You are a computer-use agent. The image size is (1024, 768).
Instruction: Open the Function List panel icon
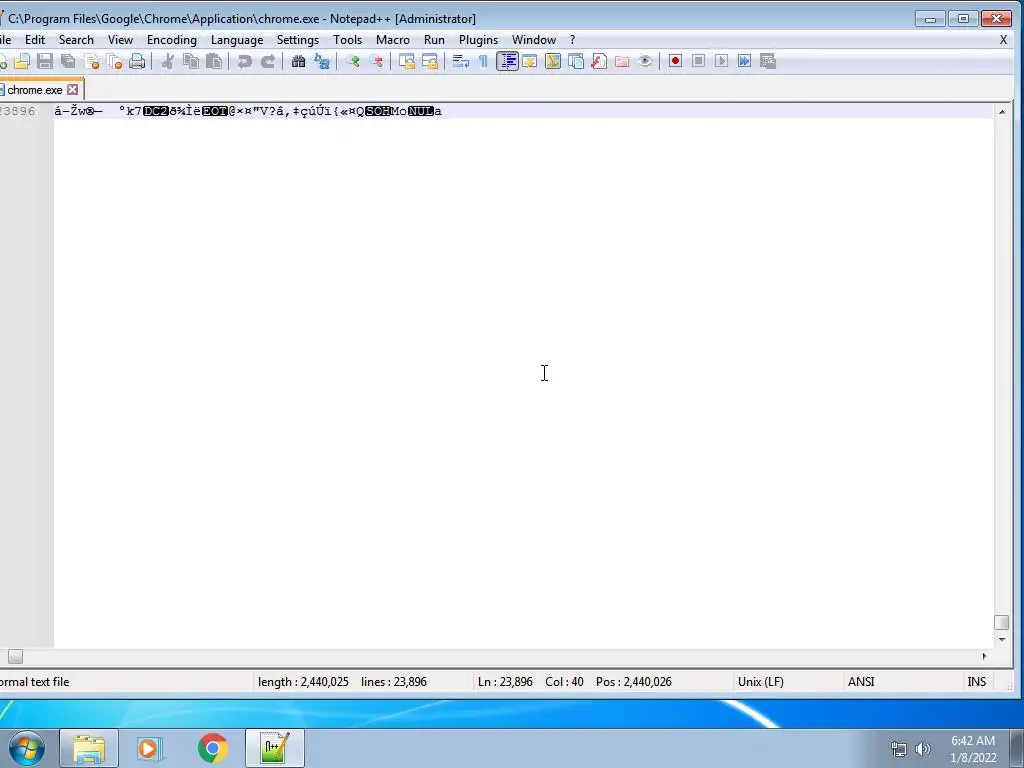click(x=599, y=61)
